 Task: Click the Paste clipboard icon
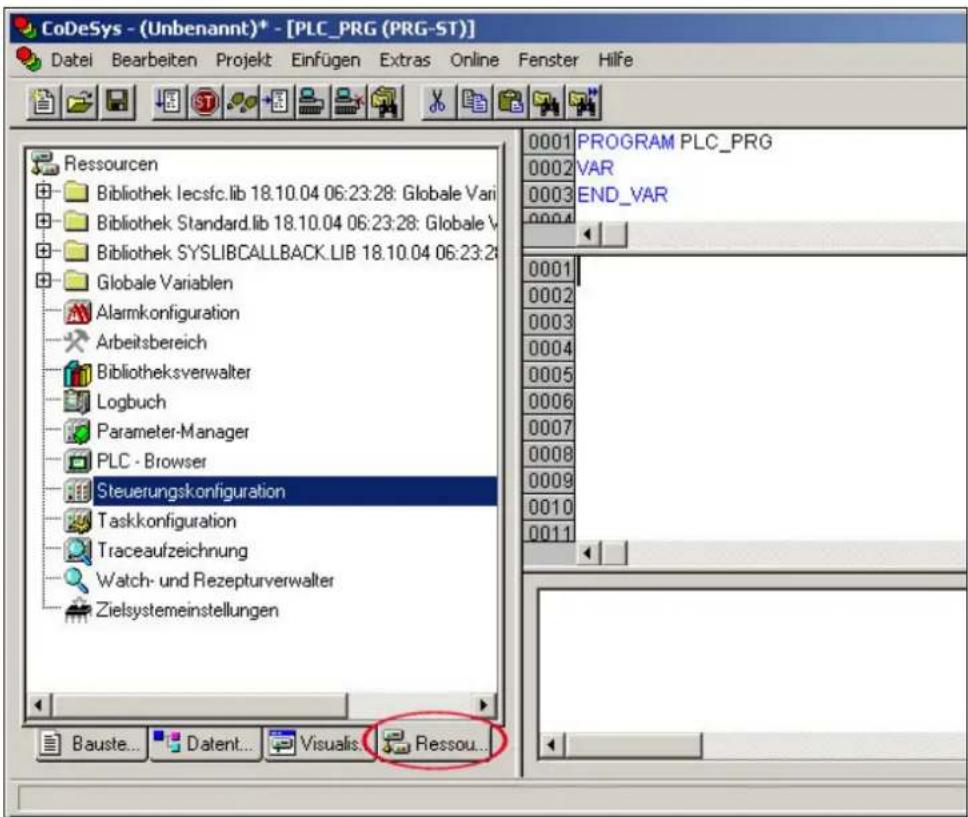pyautogui.click(x=511, y=101)
